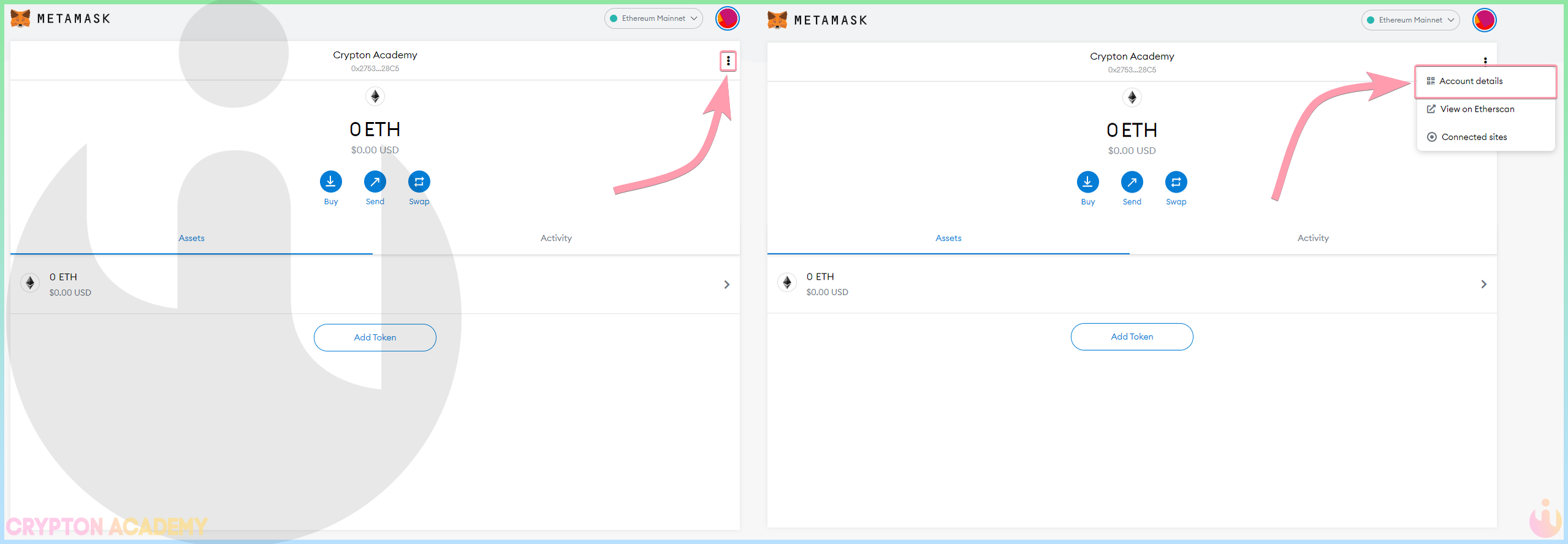Select View on Etherscan menu entry
1568x544 pixels.
click(x=1486, y=109)
